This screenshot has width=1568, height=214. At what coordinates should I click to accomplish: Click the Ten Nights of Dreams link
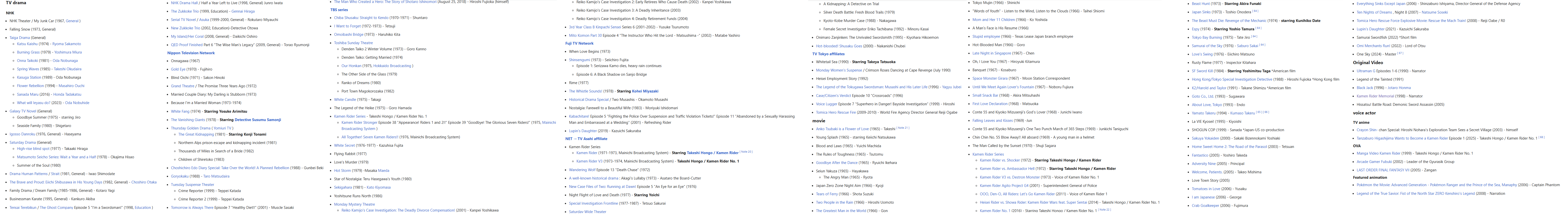[x=1375, y=12]
